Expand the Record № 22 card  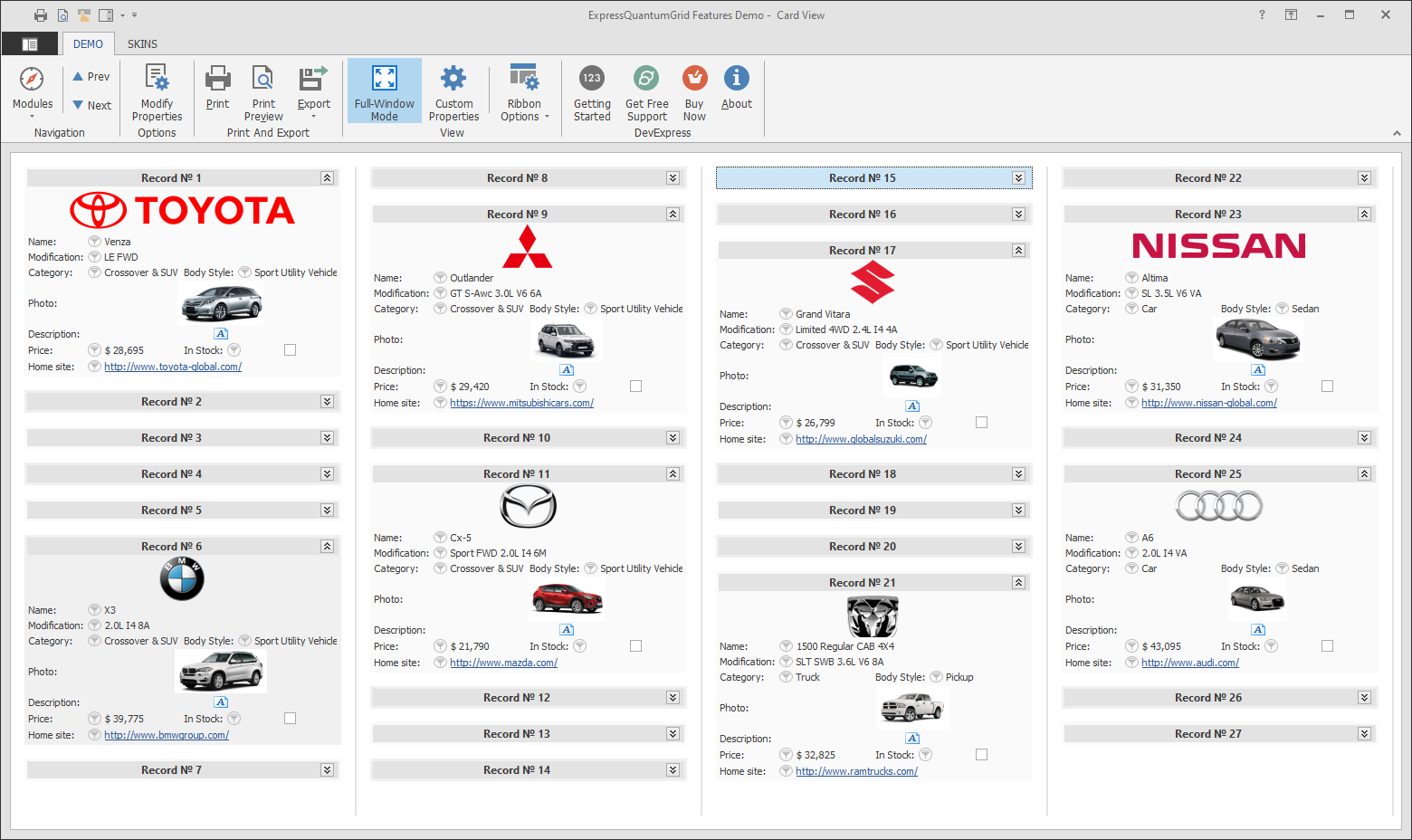1364,178
